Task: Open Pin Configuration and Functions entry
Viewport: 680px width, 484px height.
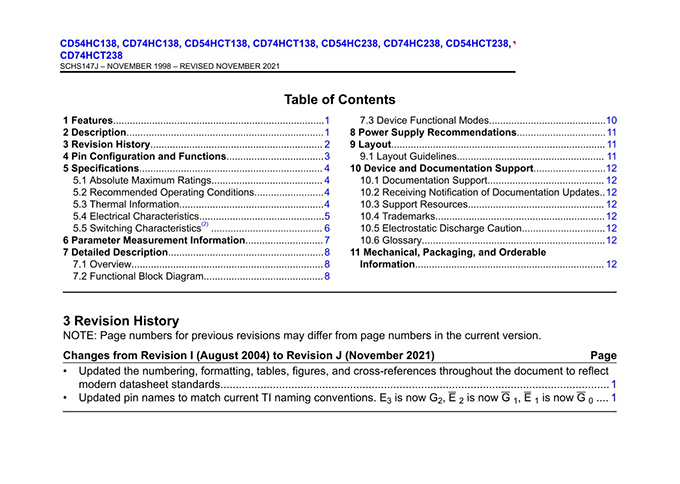Action: coord(144,156)
